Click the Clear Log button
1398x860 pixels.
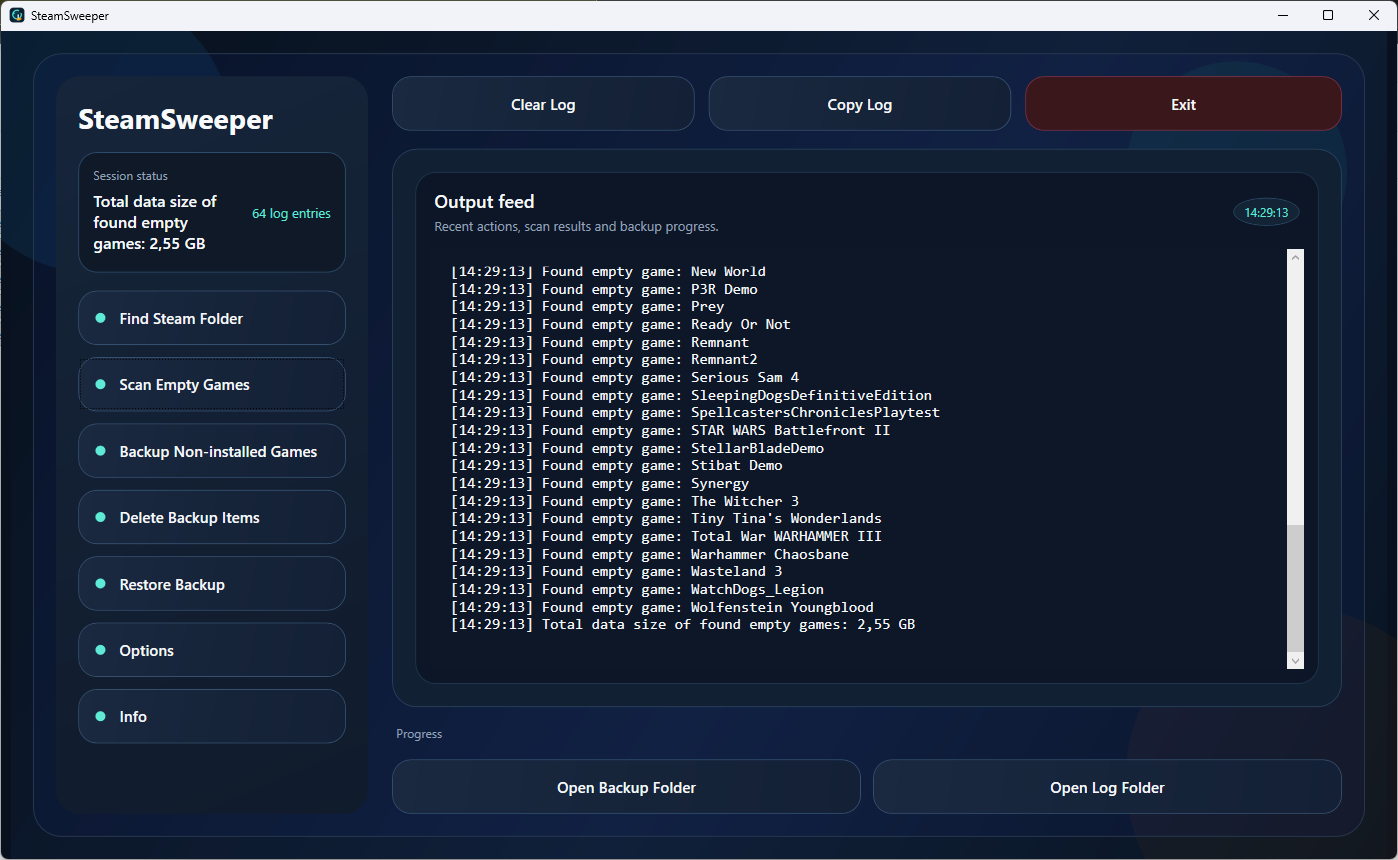pos(543,104)
